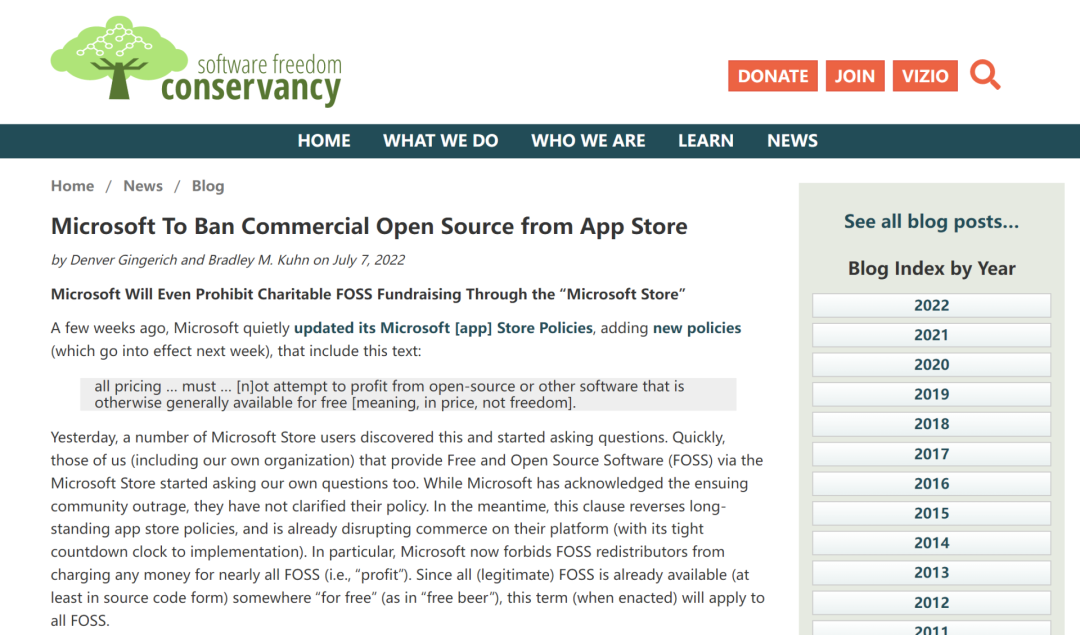
Task: Click the Software Freedom Conservancy tree logo
Action: 196,61
